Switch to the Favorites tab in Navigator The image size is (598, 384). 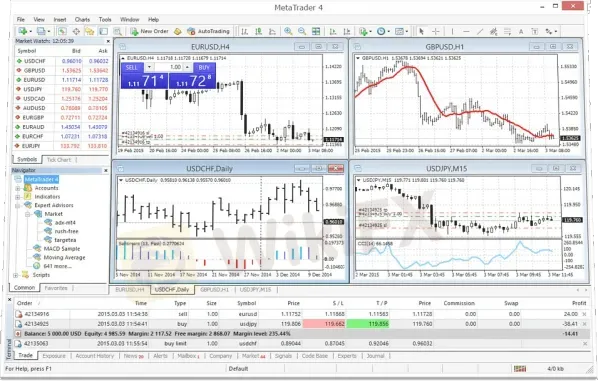56,288
